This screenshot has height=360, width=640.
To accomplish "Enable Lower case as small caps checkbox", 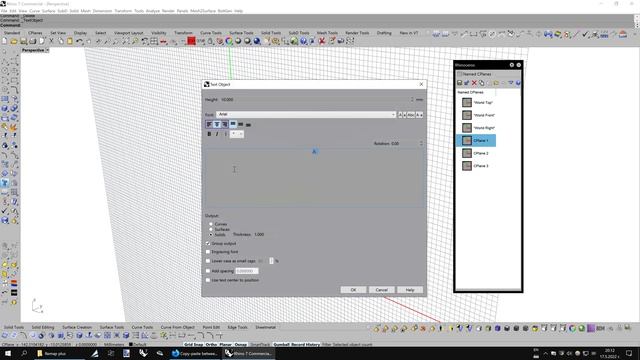I will click(208, 261).
